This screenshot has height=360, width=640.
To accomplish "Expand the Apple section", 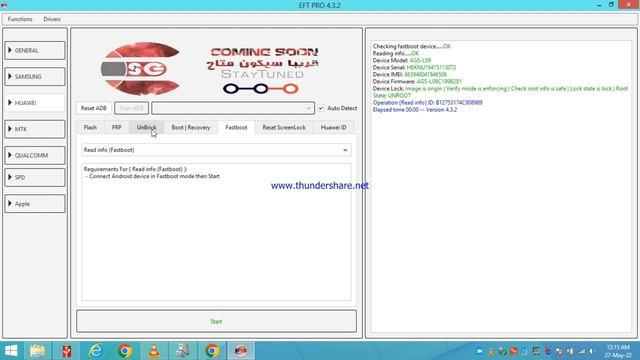I will tap(35, 204).
